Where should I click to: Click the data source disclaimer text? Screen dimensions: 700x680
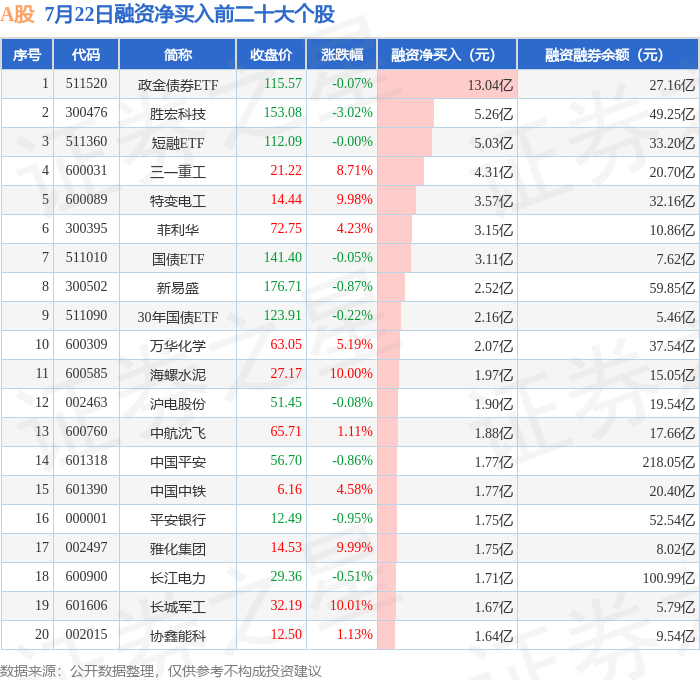[x=161, y=671]
